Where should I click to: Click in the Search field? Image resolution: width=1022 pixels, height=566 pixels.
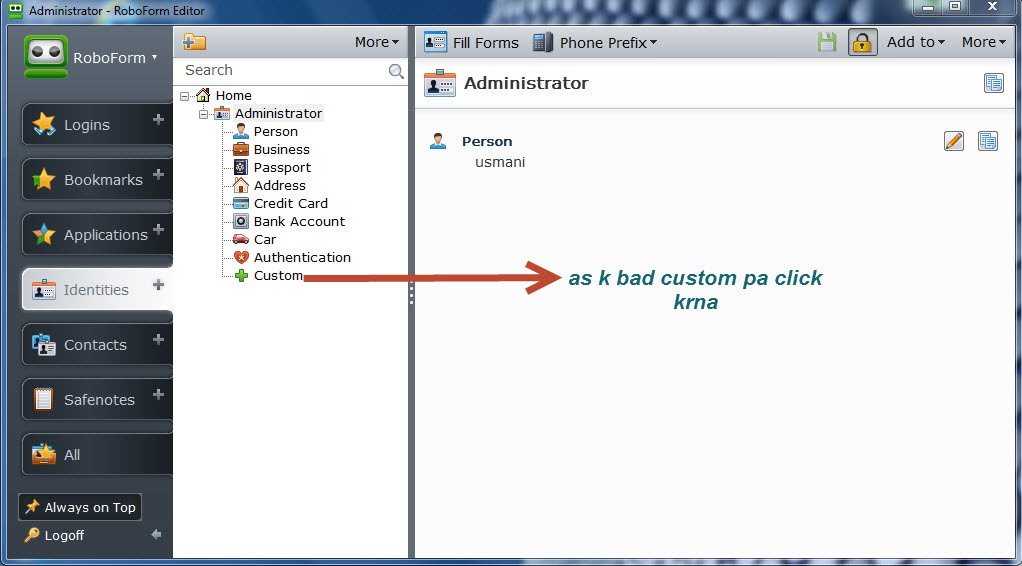point(284,70)
